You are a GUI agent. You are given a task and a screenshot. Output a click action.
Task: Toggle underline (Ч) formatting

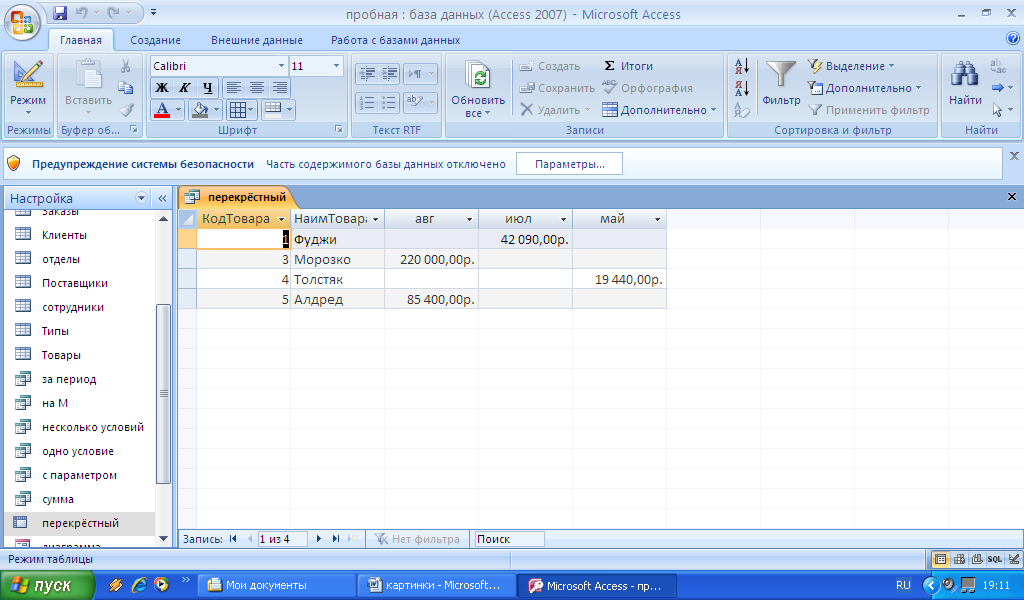coord(207,87)
